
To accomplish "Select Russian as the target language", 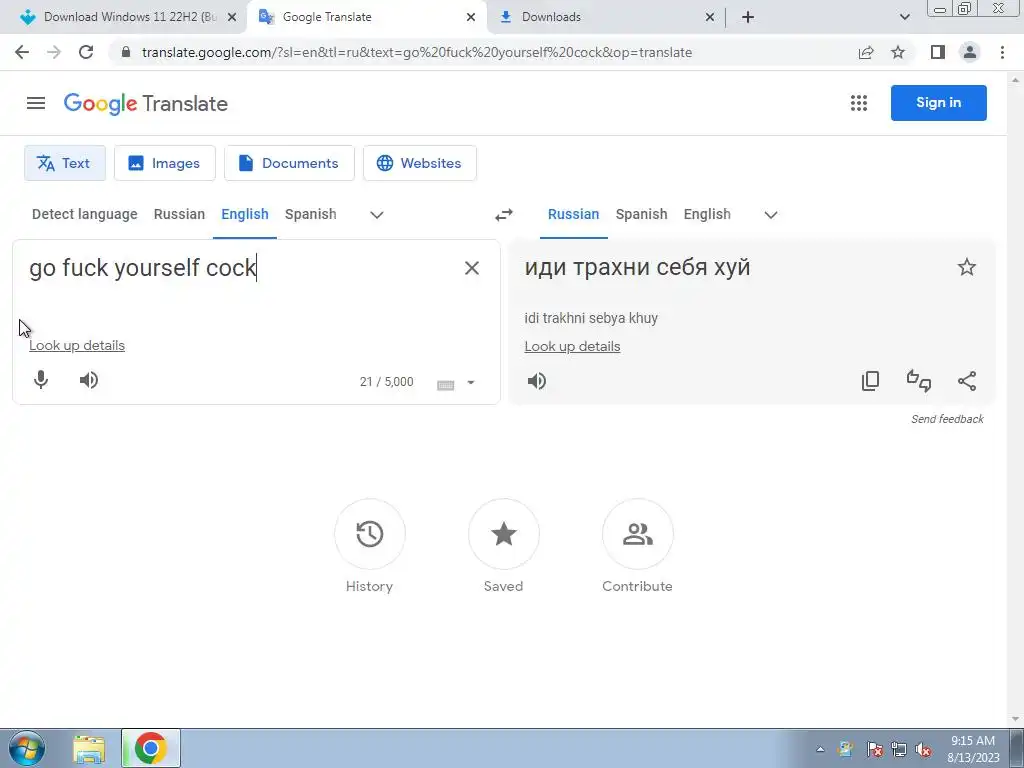I will click(573, 214).
